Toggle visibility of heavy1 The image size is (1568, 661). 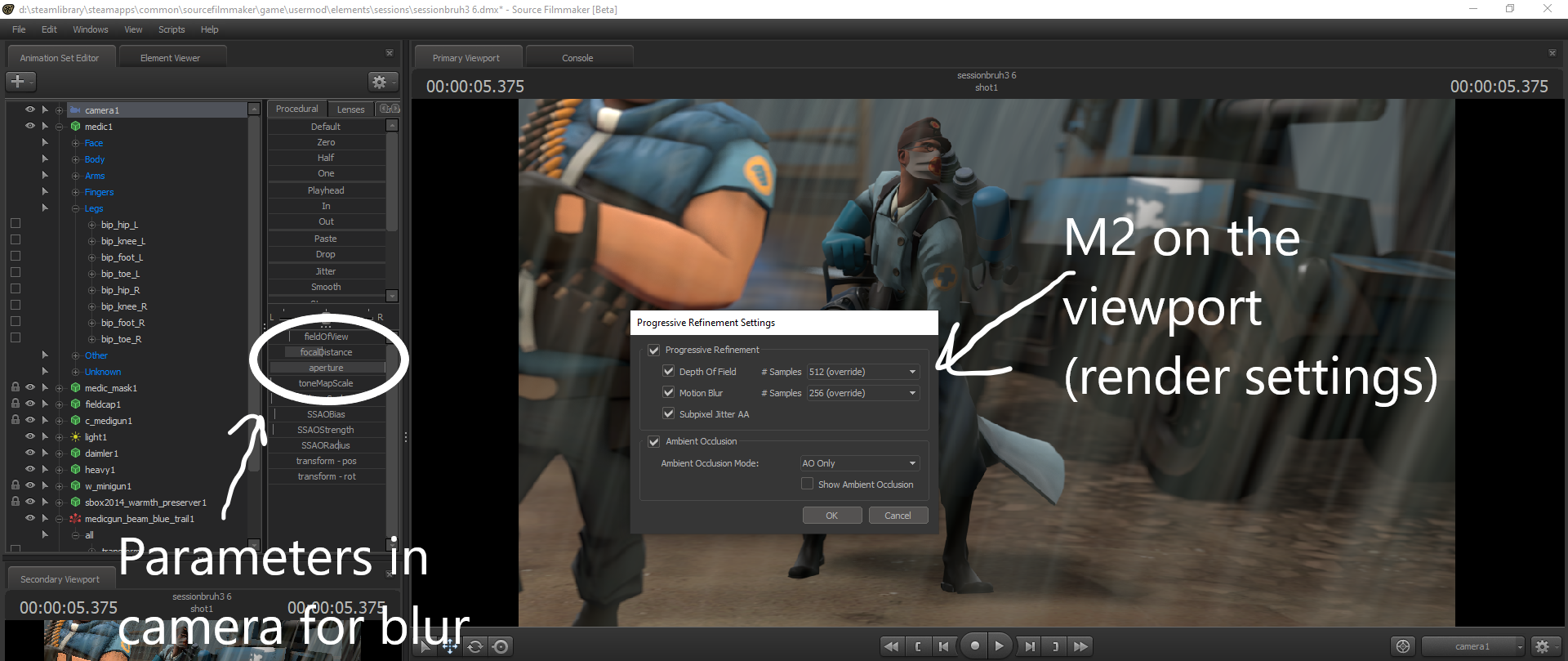point(30,469)
